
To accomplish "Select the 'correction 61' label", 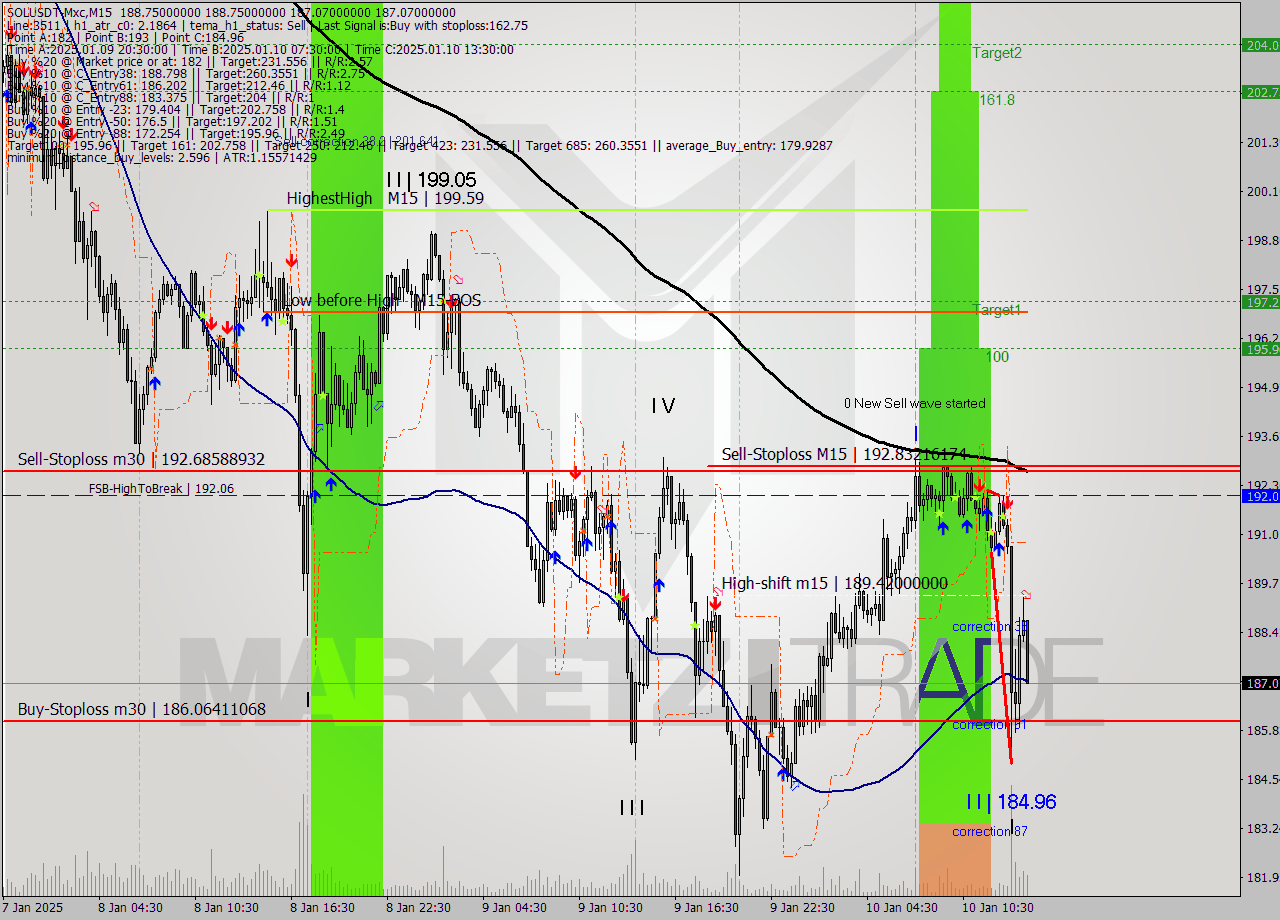I will [x=990, y=724].
